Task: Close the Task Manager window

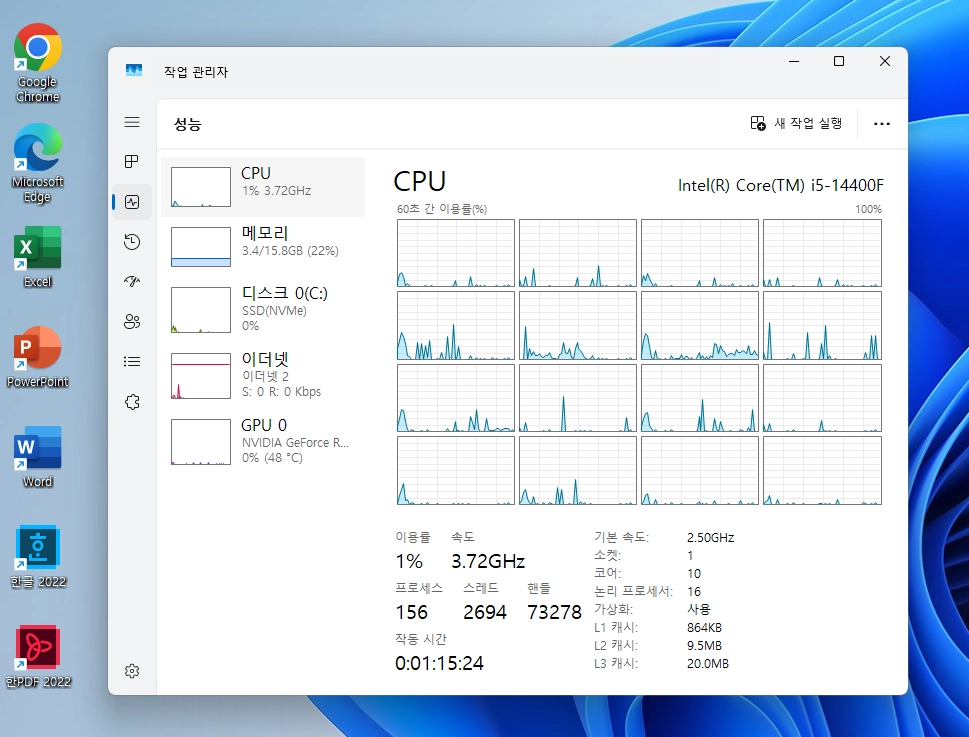Action: tap(885, 61)
